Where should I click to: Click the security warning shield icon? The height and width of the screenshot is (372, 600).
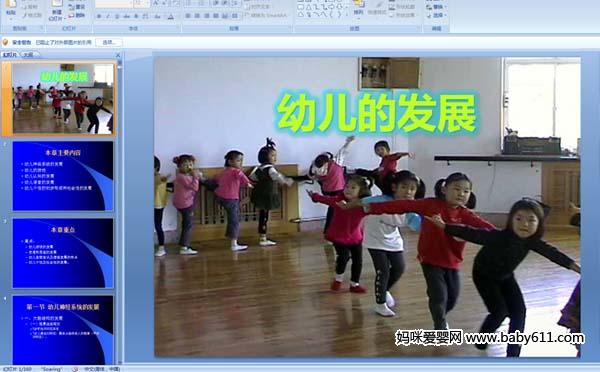tap(5, 42)
